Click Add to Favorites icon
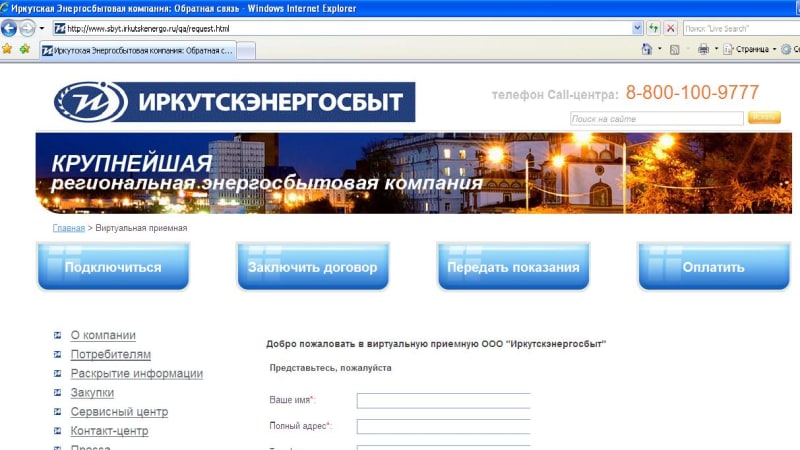This screenshot has height=450, width=800. [x=24, y=49]
